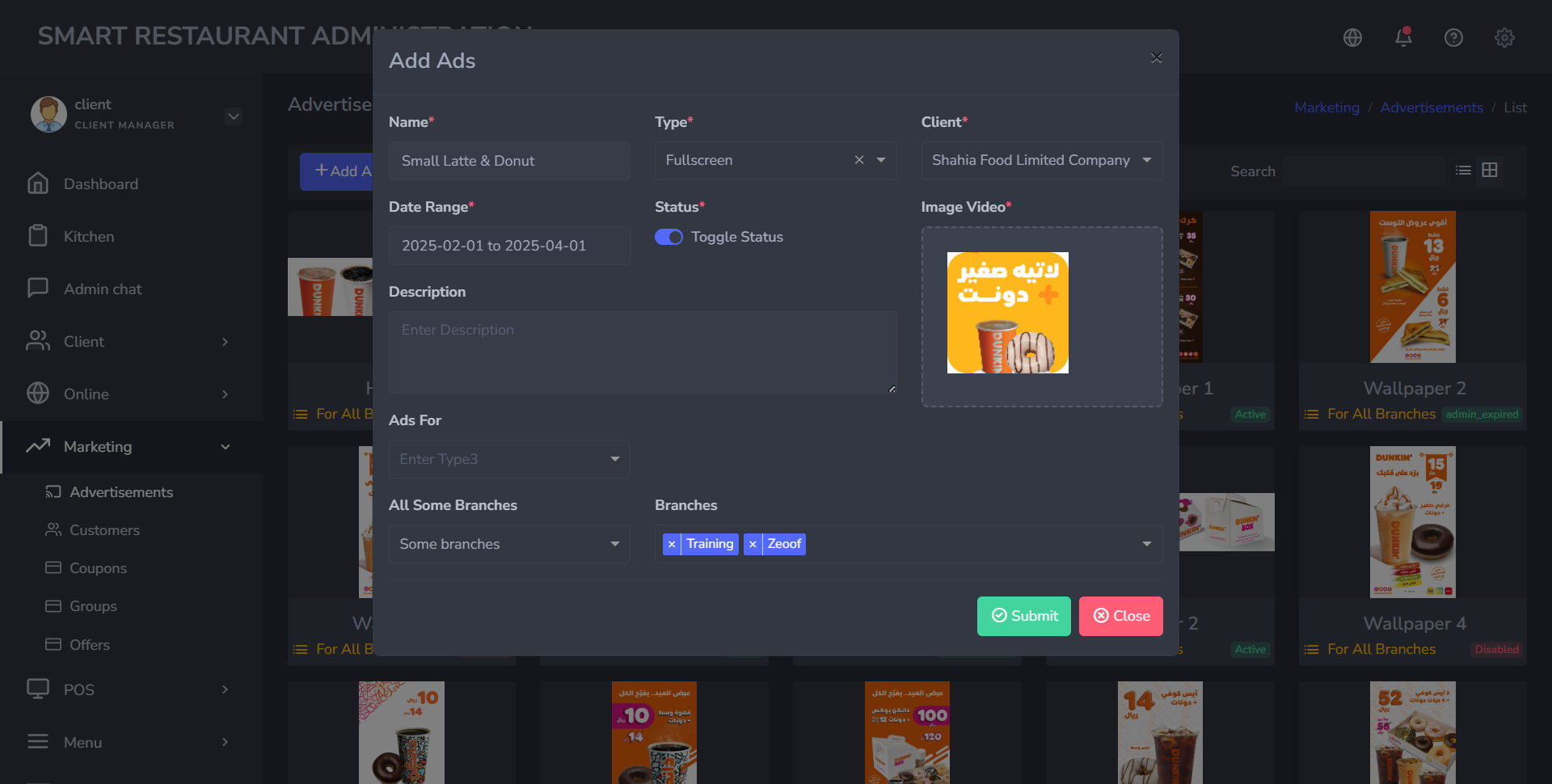Viewport: 1552px width, 784px height.
Task: Toggle the ad Status switch
Action: tap(668, 237)
